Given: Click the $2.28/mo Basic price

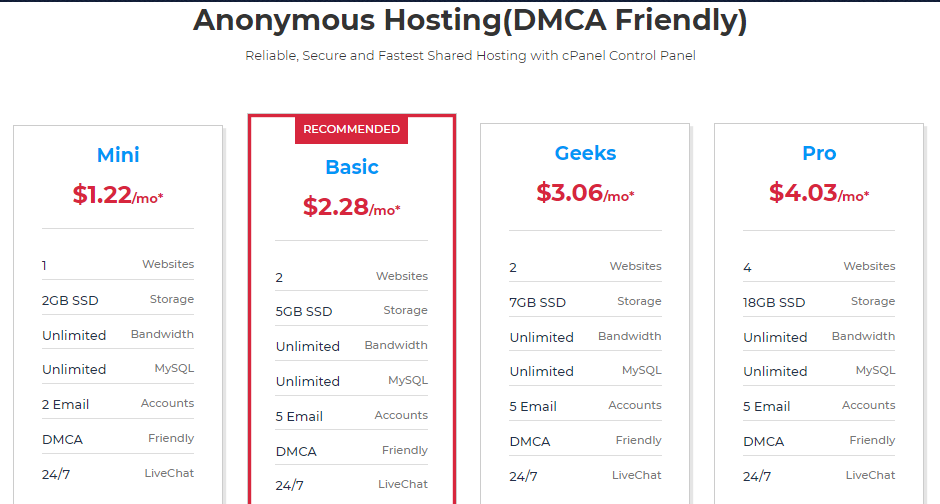Looking at the screenshot, I should pyautogui.click(x=351, y=208).
